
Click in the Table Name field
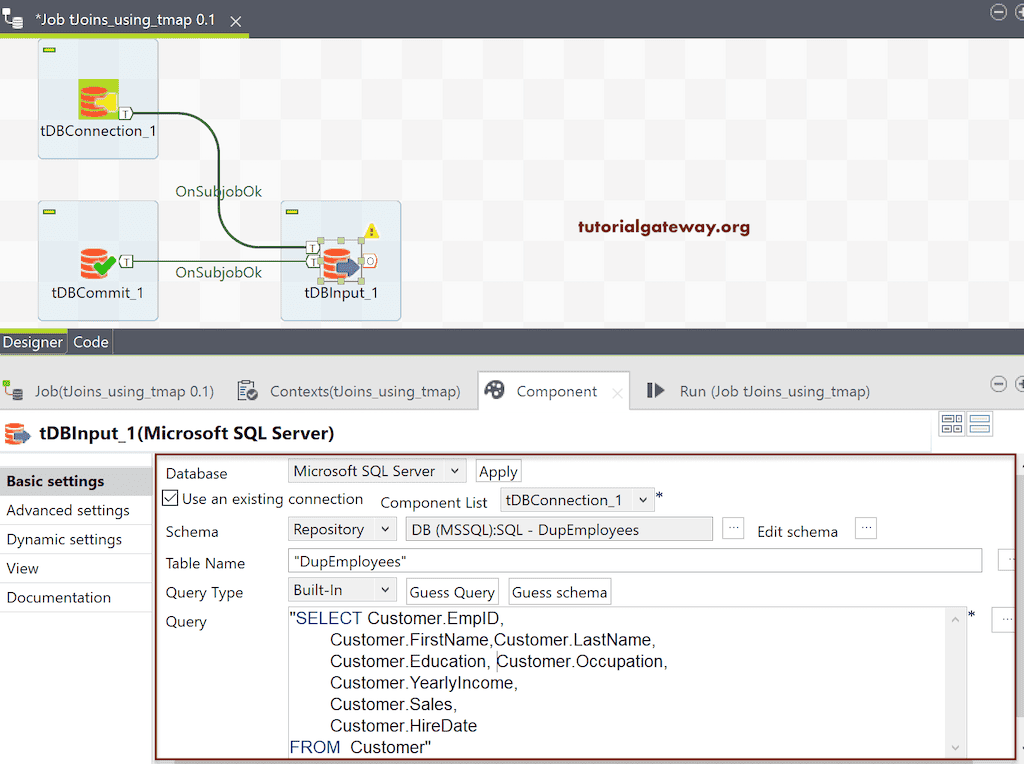pyautogui.click(x=634, y=562)
